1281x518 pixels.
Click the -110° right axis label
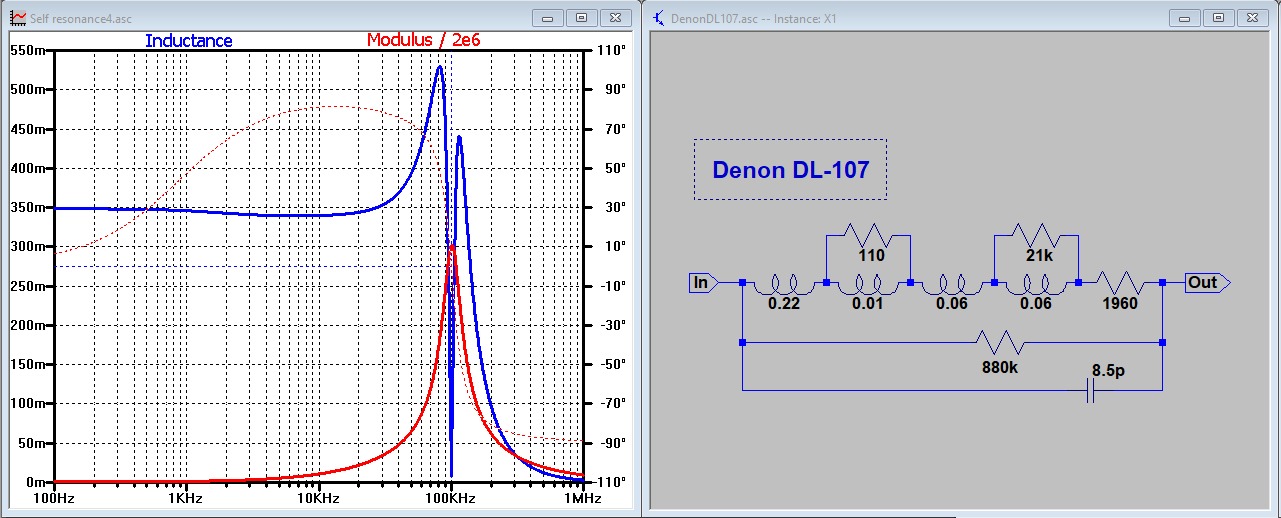[611, 482]
